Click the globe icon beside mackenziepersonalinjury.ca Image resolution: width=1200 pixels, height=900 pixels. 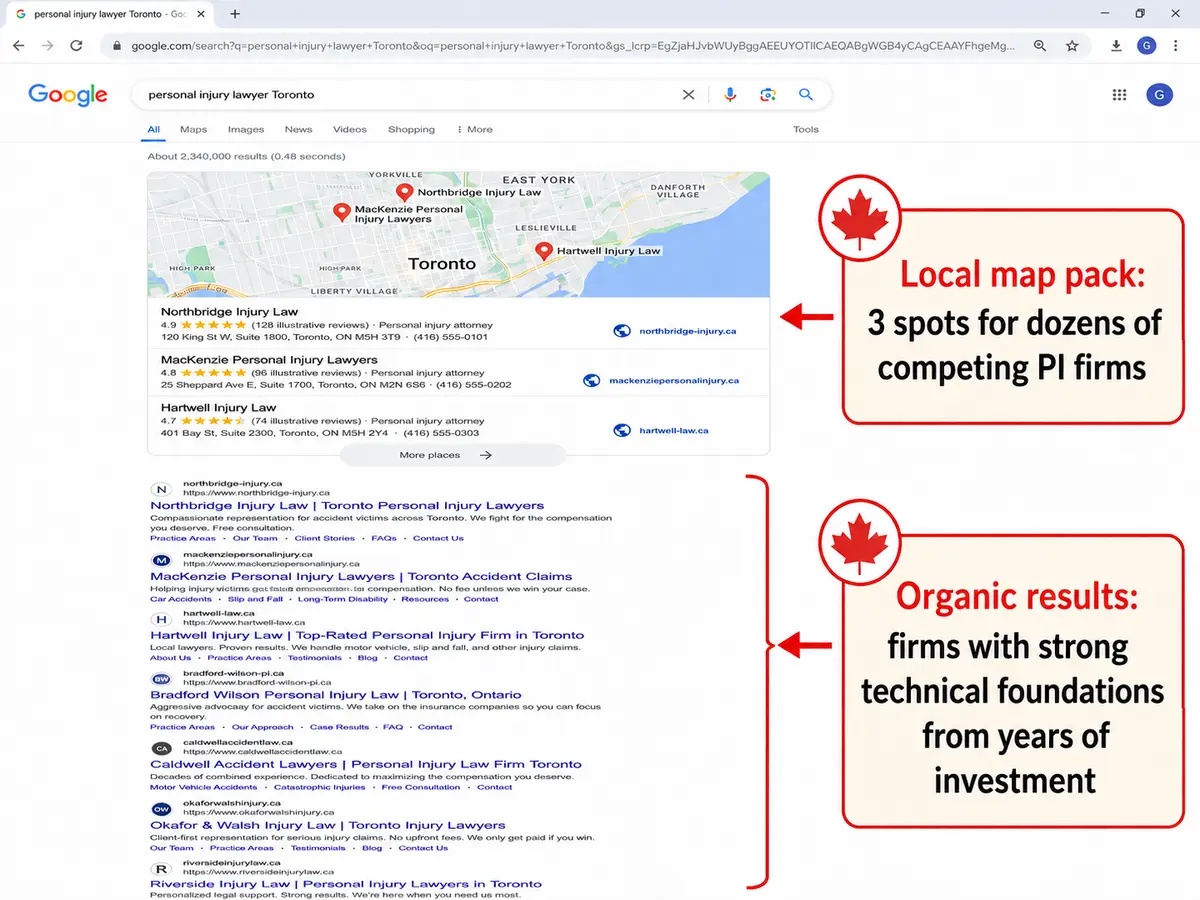pos(591,380)
